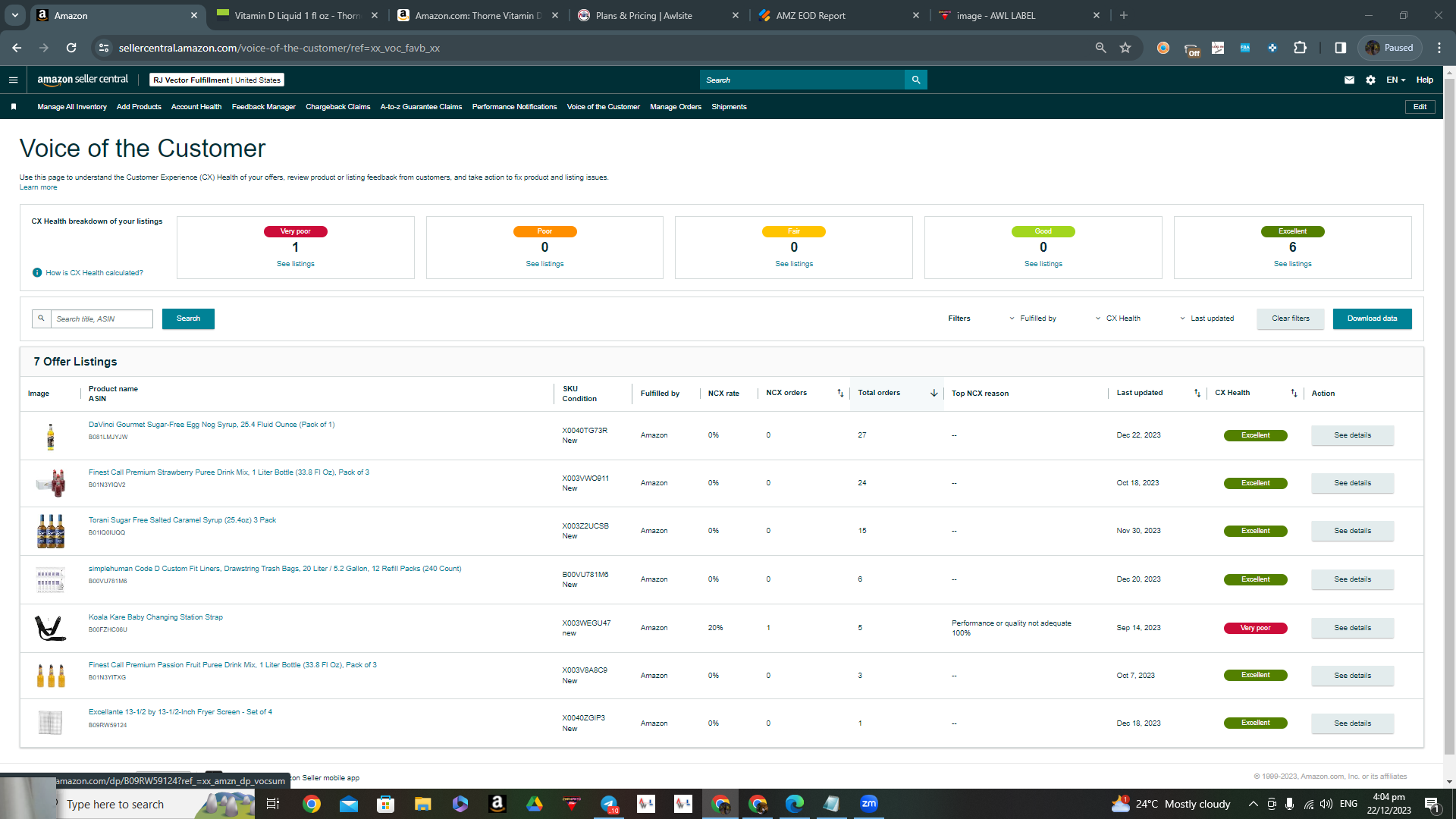Viewport: 1456px width, 819px height.
Task: Open DaVinci Gourmet Egg Nog Syrup link
Action: tap(212, 425)
